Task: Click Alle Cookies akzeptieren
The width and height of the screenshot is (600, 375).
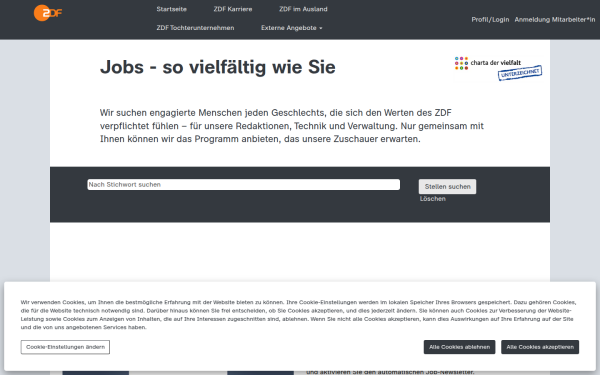Action: [x=540, y=347]
